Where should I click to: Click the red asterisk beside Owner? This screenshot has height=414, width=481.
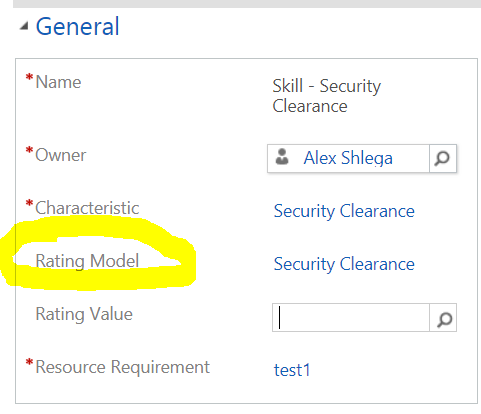point(30,150)
